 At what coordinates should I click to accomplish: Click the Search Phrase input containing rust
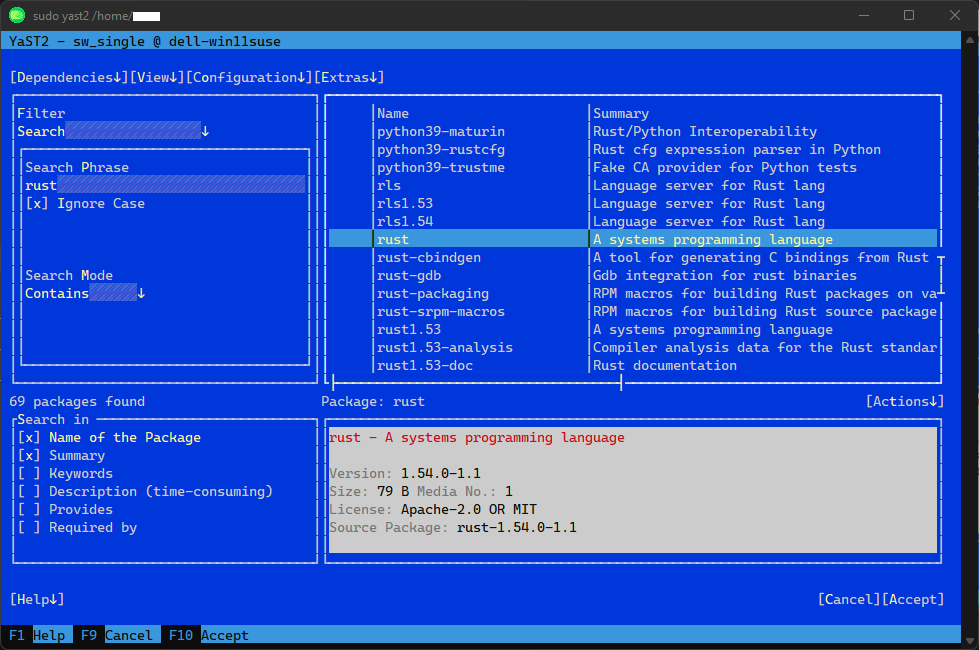click(165, 185)
